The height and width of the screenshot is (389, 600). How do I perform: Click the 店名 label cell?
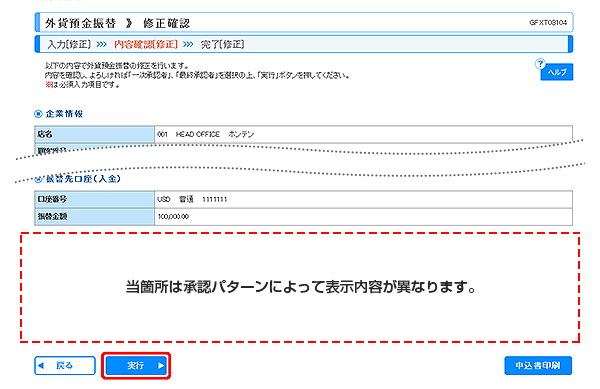click(x=95, y=134)
